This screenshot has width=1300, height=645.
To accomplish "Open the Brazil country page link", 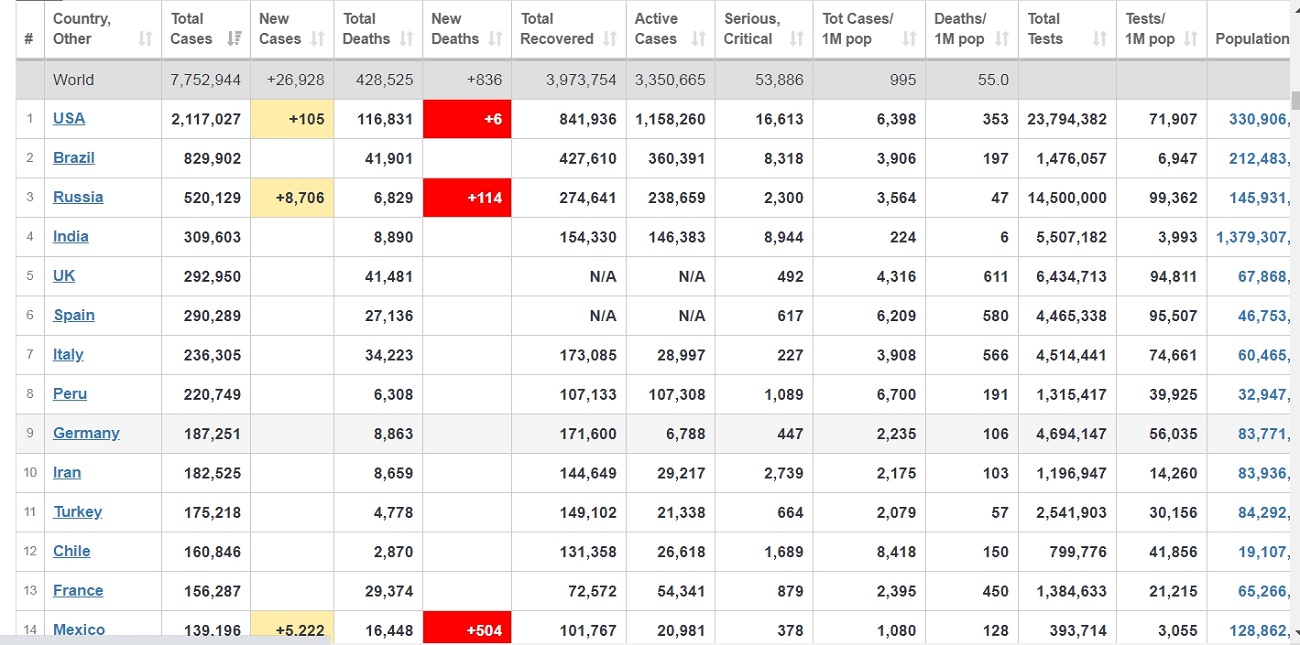I will coord(74,158).
